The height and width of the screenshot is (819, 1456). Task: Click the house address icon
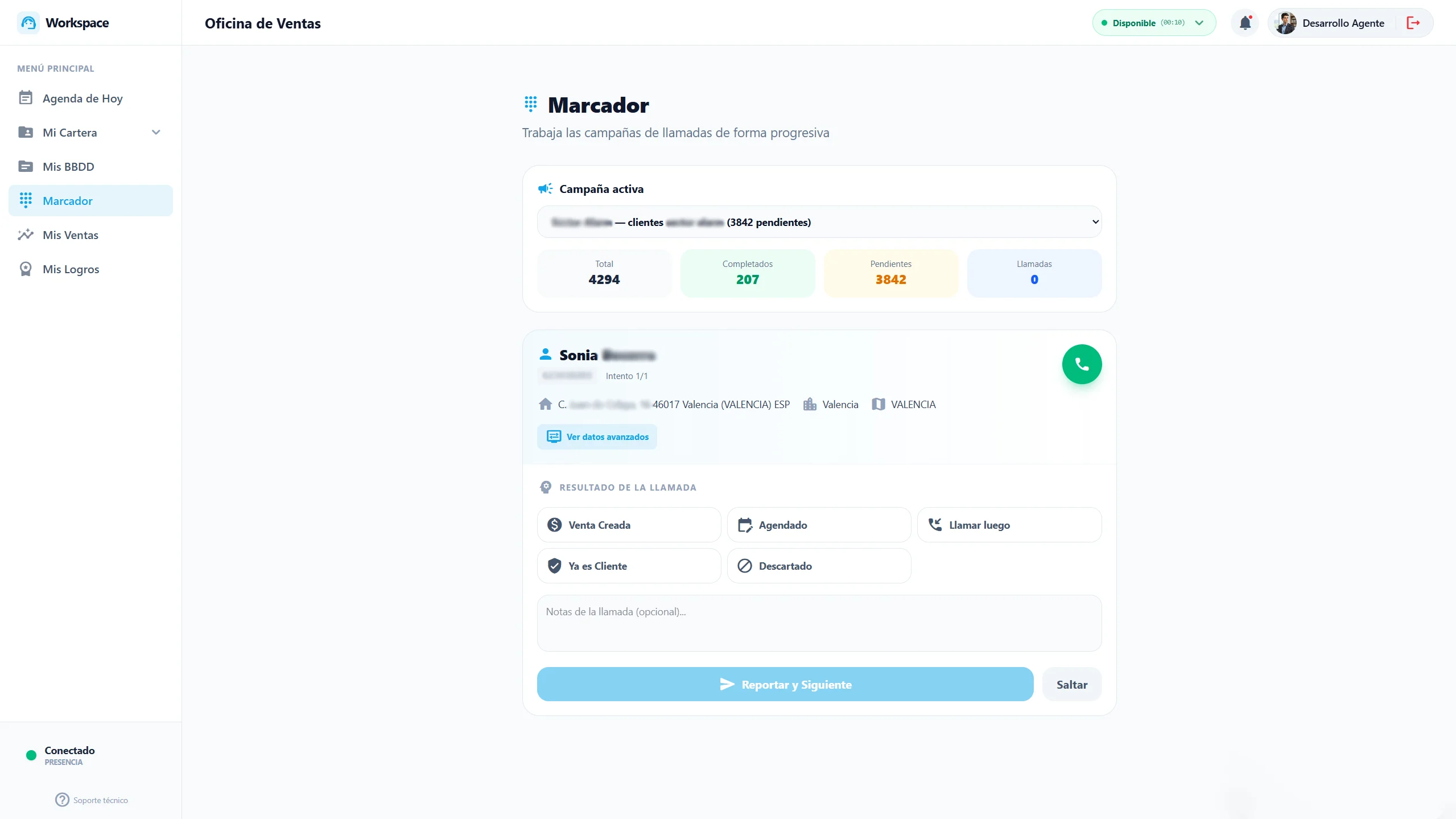545,404
